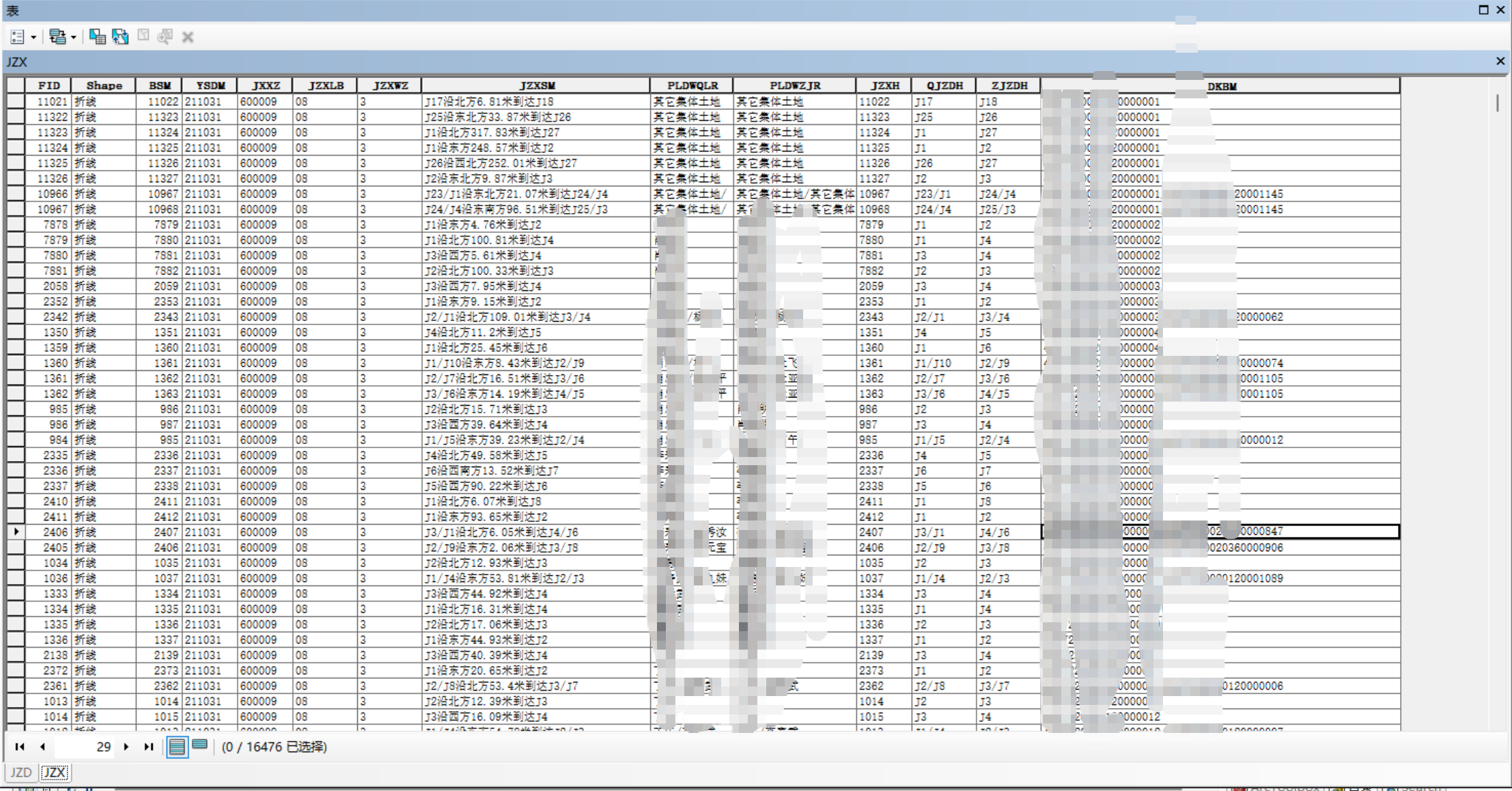Jump to the last record
This screenshot has height=791, width=1512.
pos(148,747)
